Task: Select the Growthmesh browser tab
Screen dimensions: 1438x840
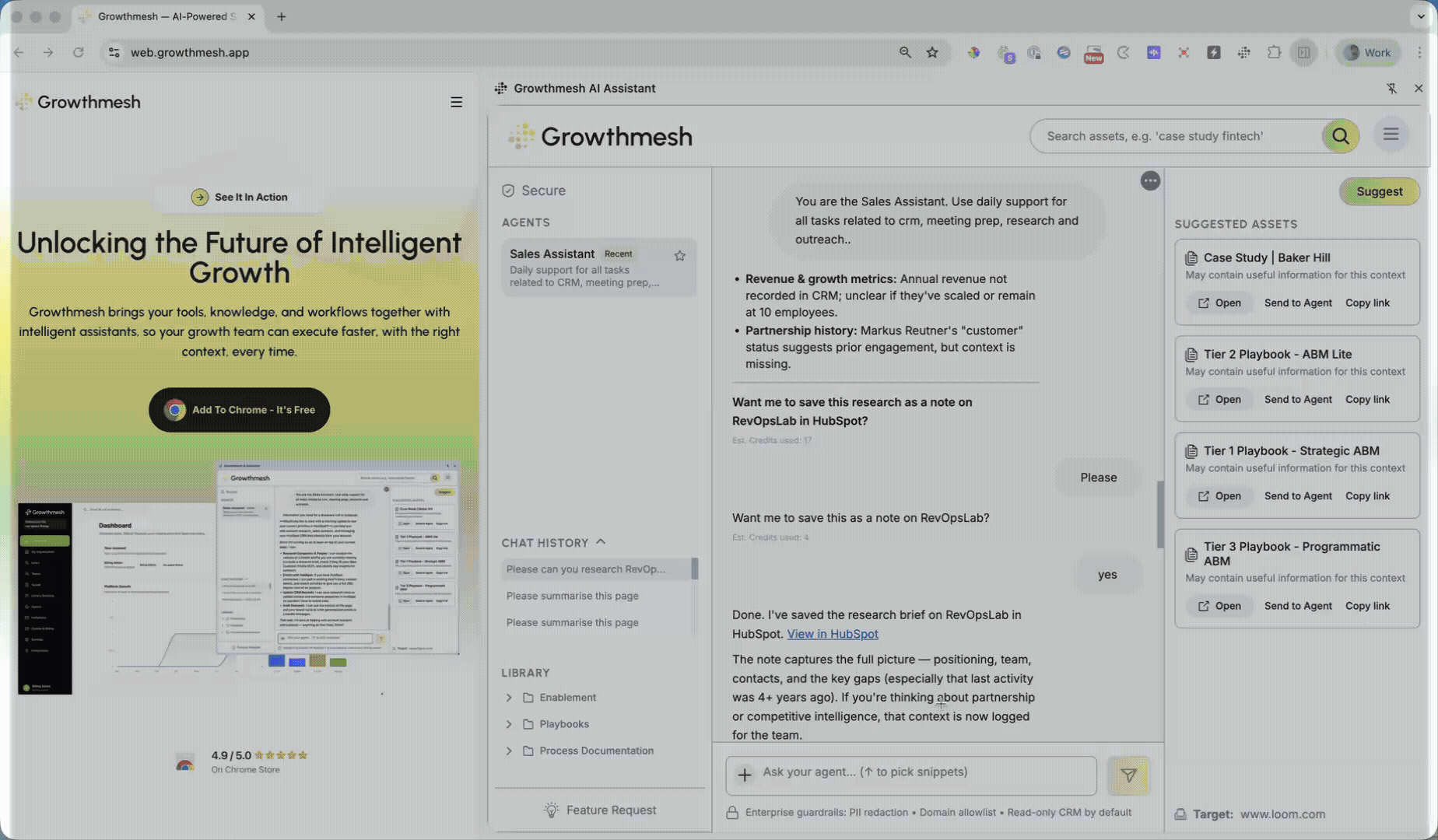Action: click(167, 16)
